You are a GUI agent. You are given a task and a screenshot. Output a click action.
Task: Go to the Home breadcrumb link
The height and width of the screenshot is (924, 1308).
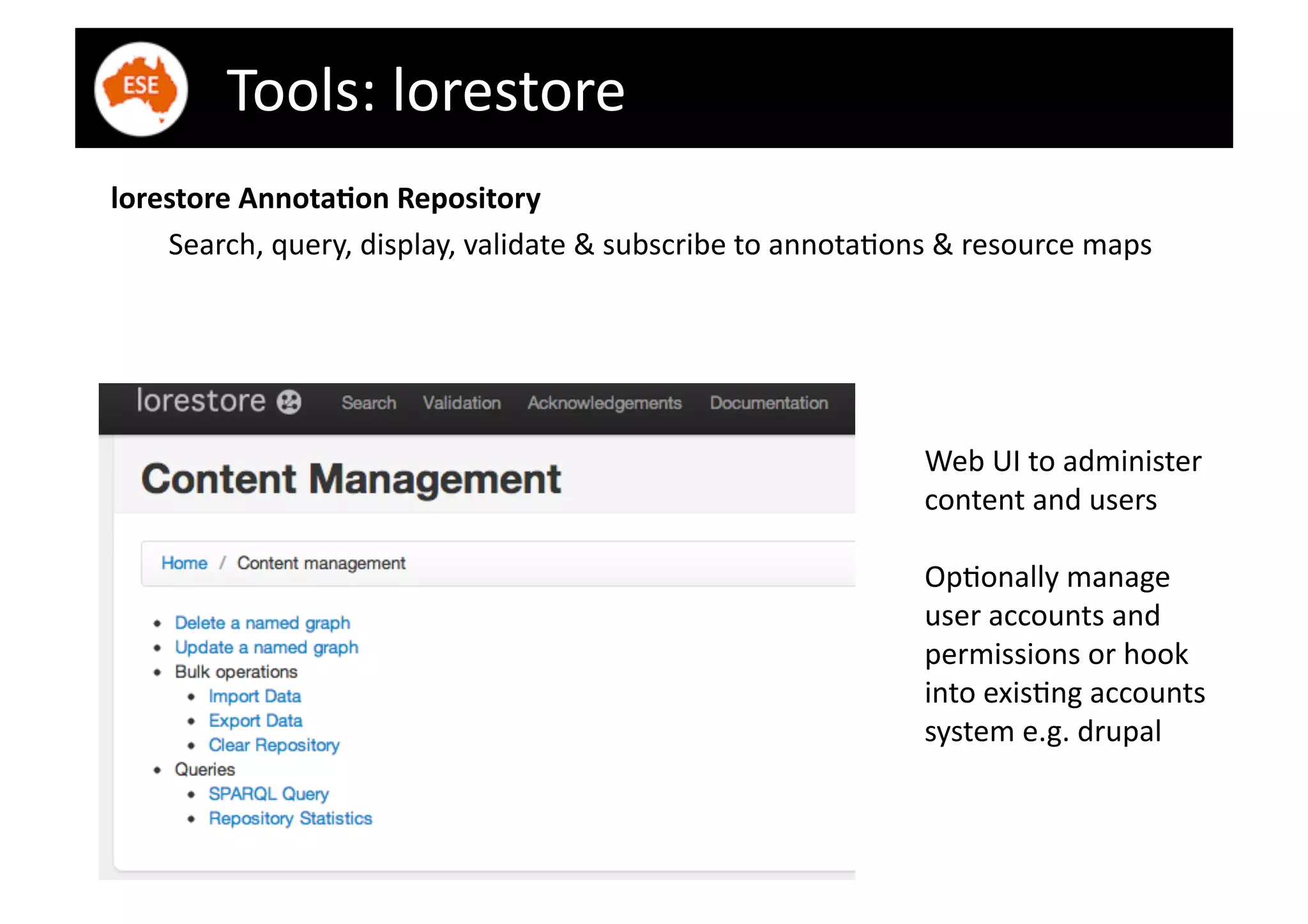tap(184, 563)
